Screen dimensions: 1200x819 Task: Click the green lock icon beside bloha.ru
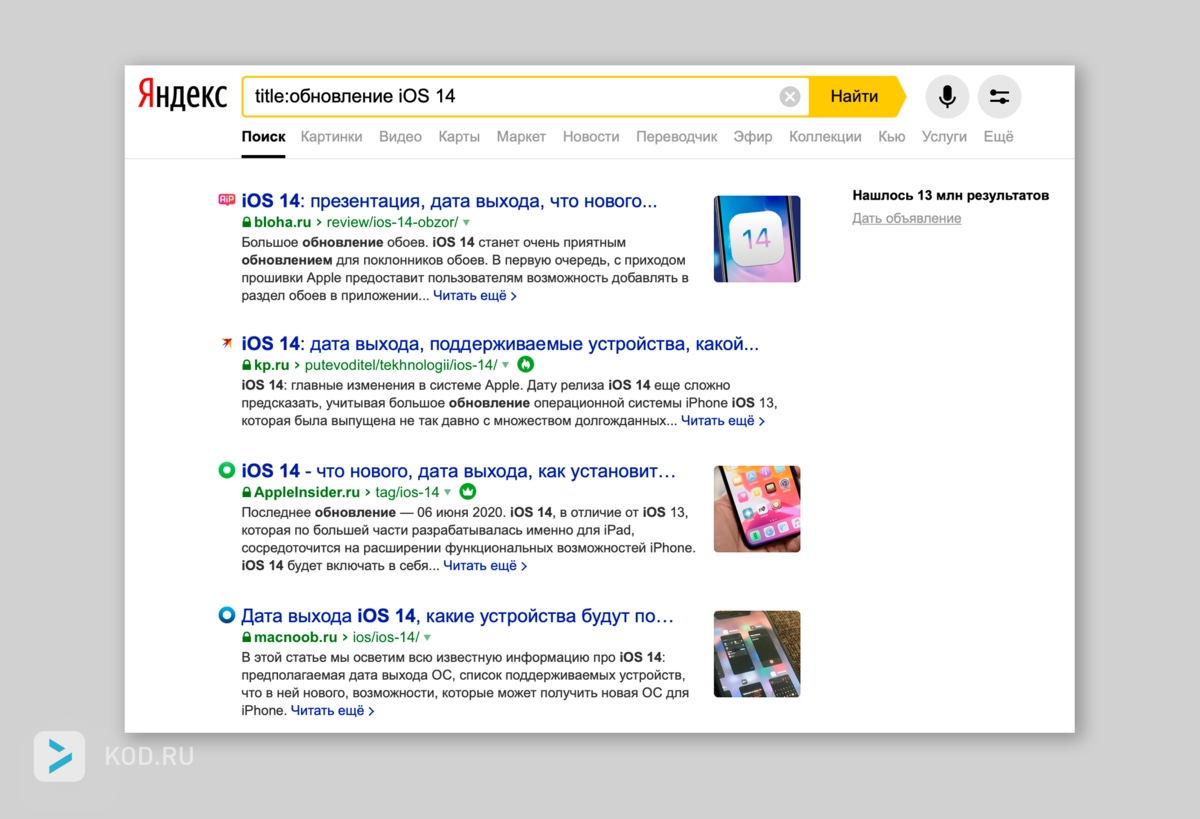(246, 222)
